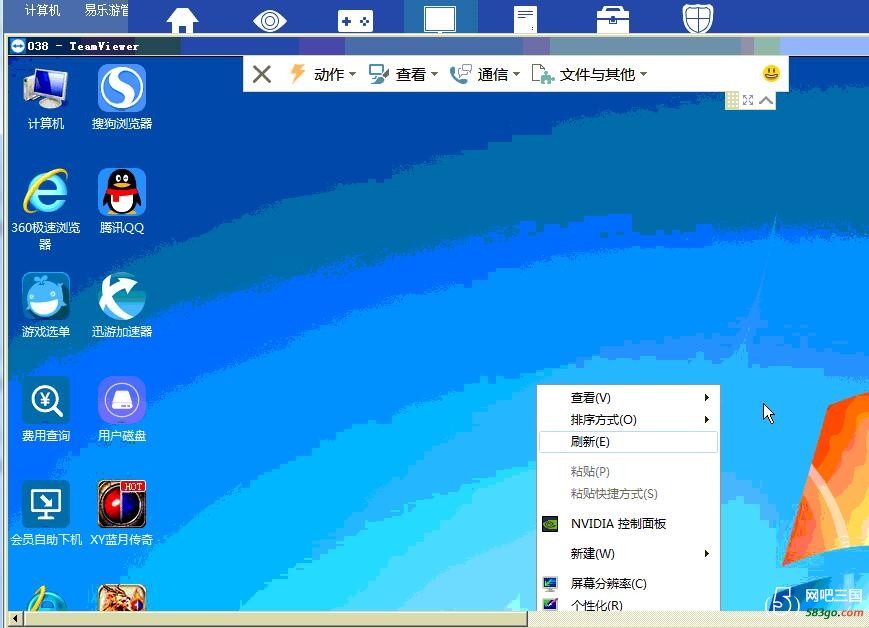The height and width of the screenshot is (628, 869).
Task: Launch XY蓝月传奇 game icon
Action: [122, 514]
